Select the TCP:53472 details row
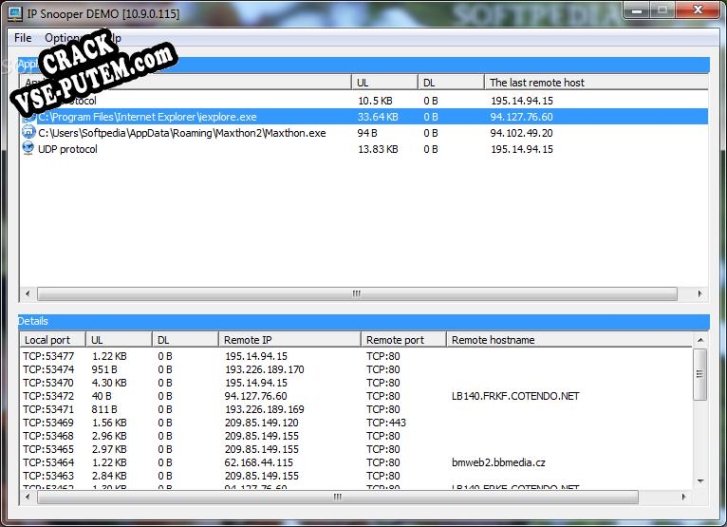This screenshot has height=527, width=727. coord(356,396)
